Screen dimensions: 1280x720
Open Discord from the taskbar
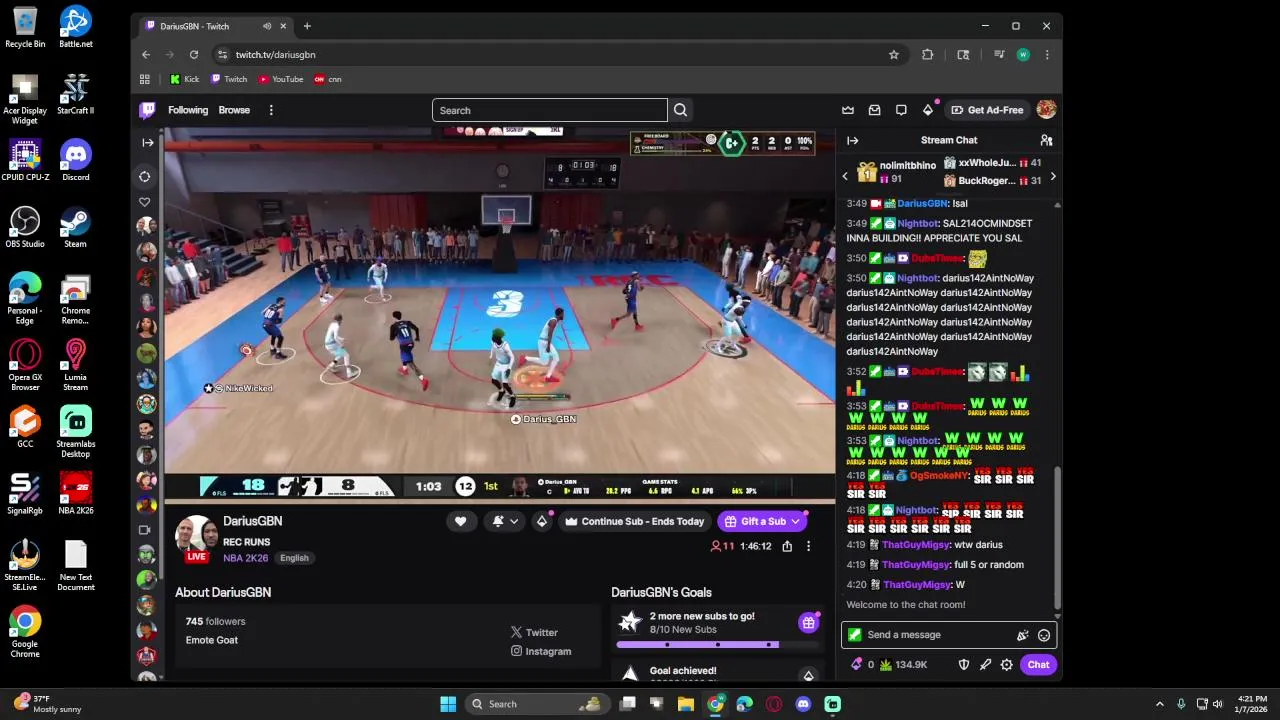point(803,704)
